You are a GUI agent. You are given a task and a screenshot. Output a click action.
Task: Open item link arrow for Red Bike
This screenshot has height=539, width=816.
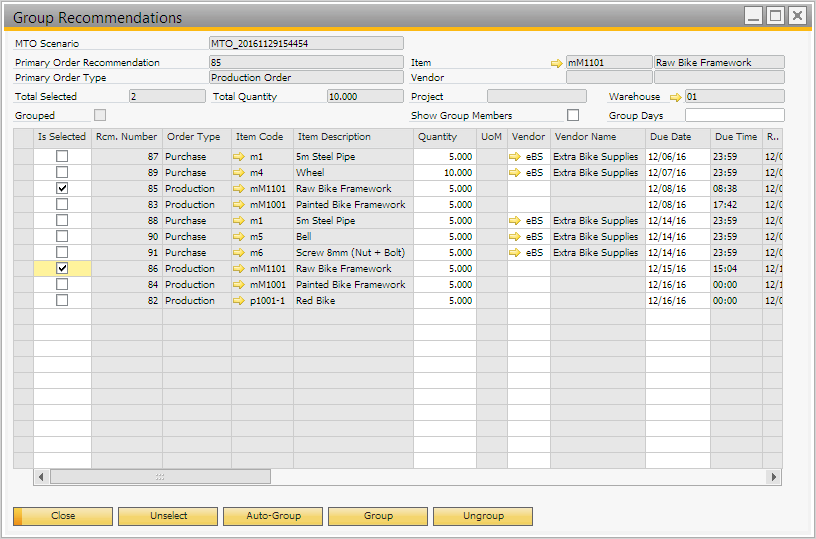pyautogui.click(x=239, y=301)
